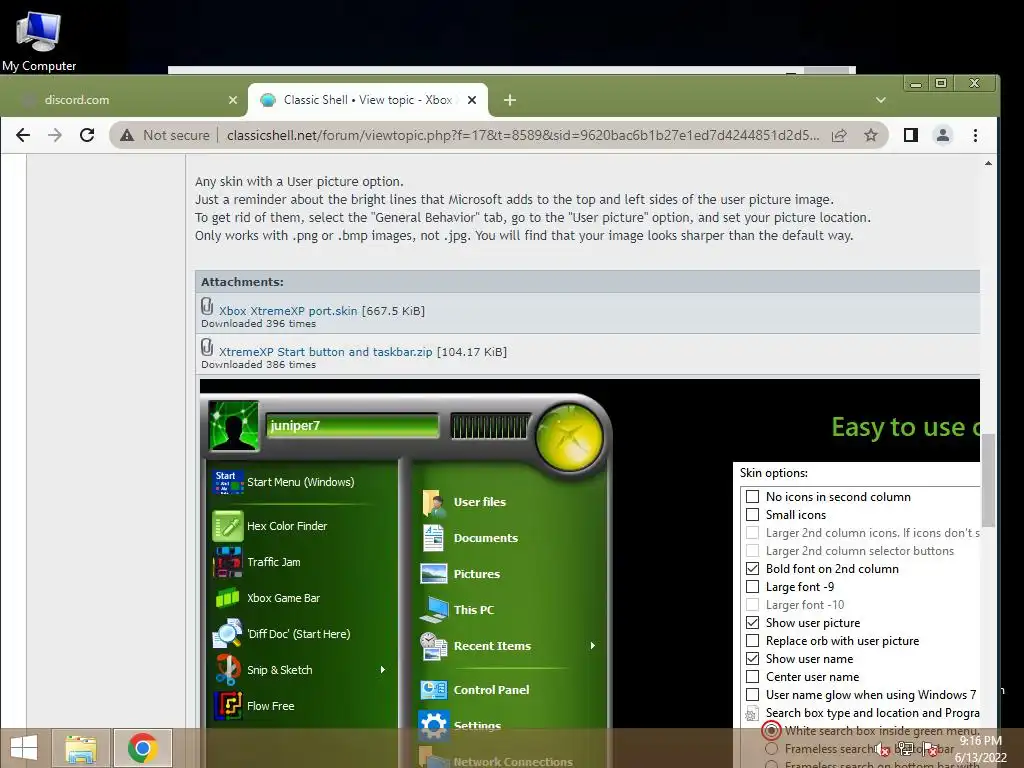Click Flow Free icon in image
Screen dimensions: 1024x768
tap(227, 705)
